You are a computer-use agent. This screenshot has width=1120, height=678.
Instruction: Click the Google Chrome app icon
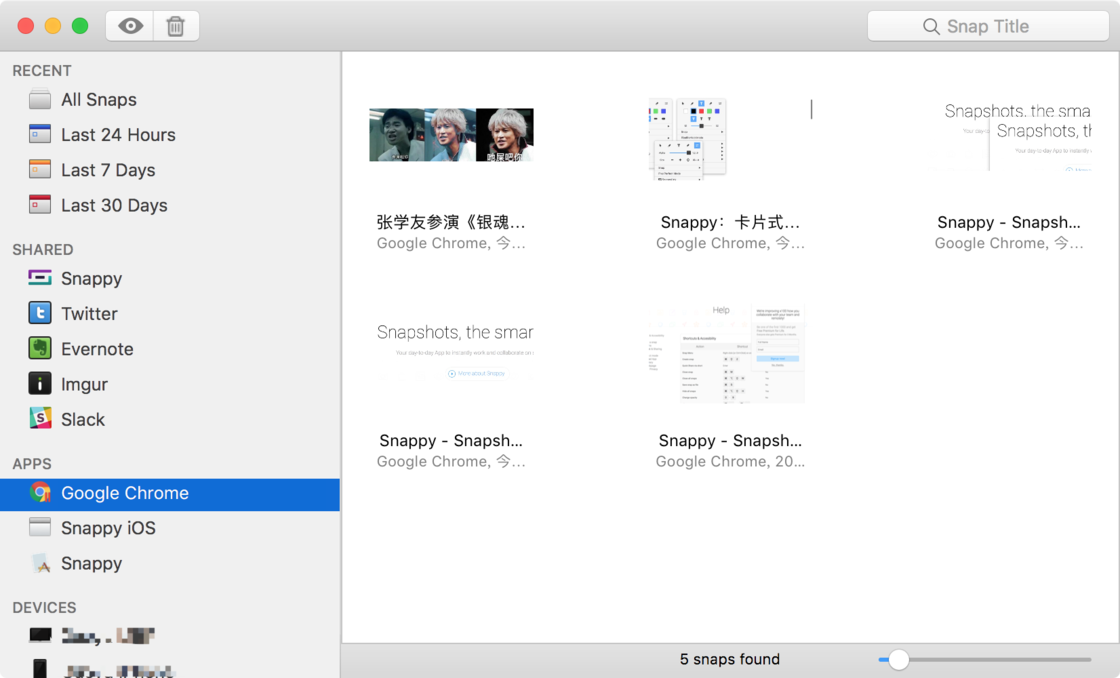click(x=40, y=493)
